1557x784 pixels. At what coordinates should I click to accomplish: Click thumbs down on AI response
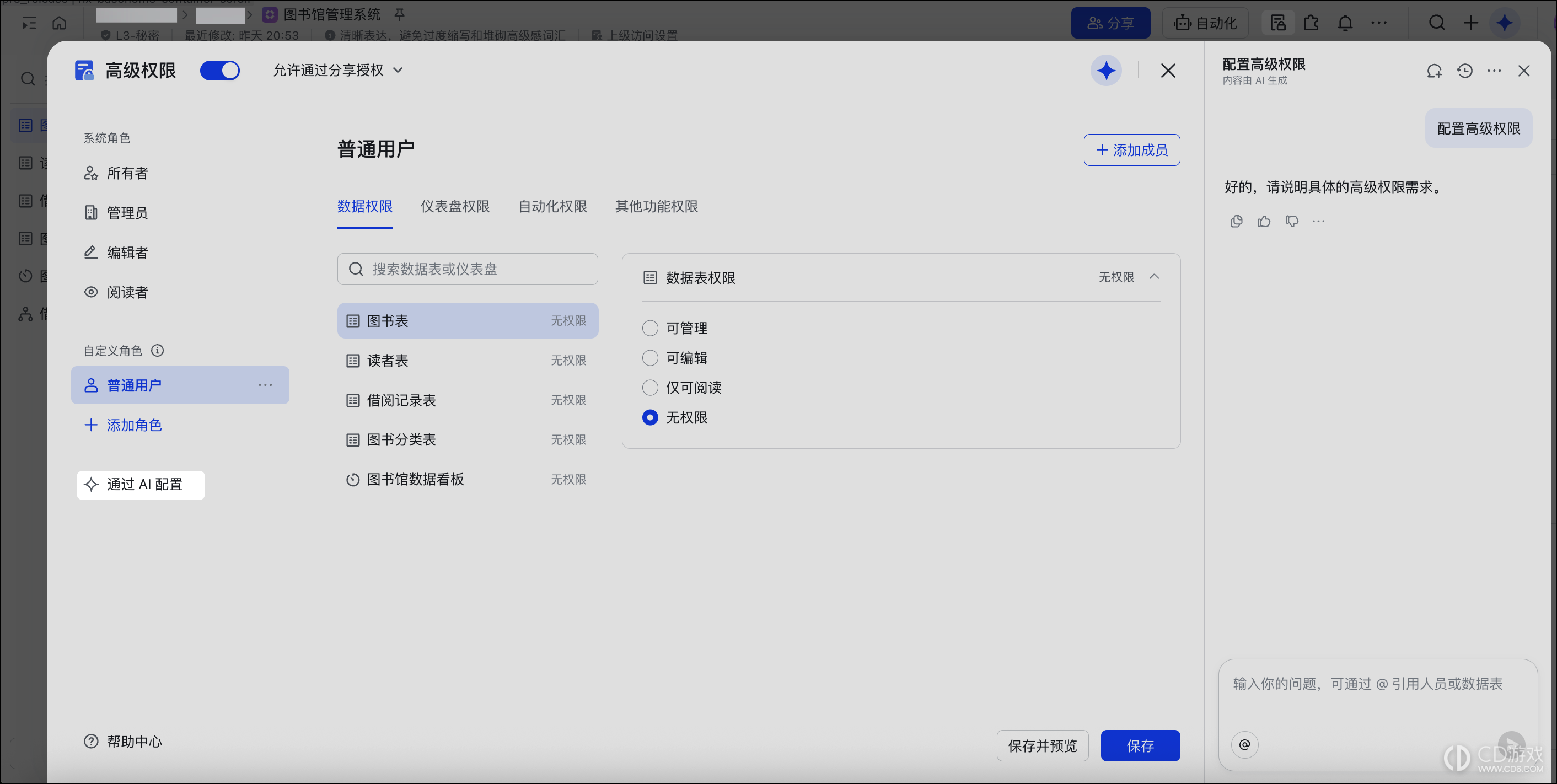(1292, 221)
